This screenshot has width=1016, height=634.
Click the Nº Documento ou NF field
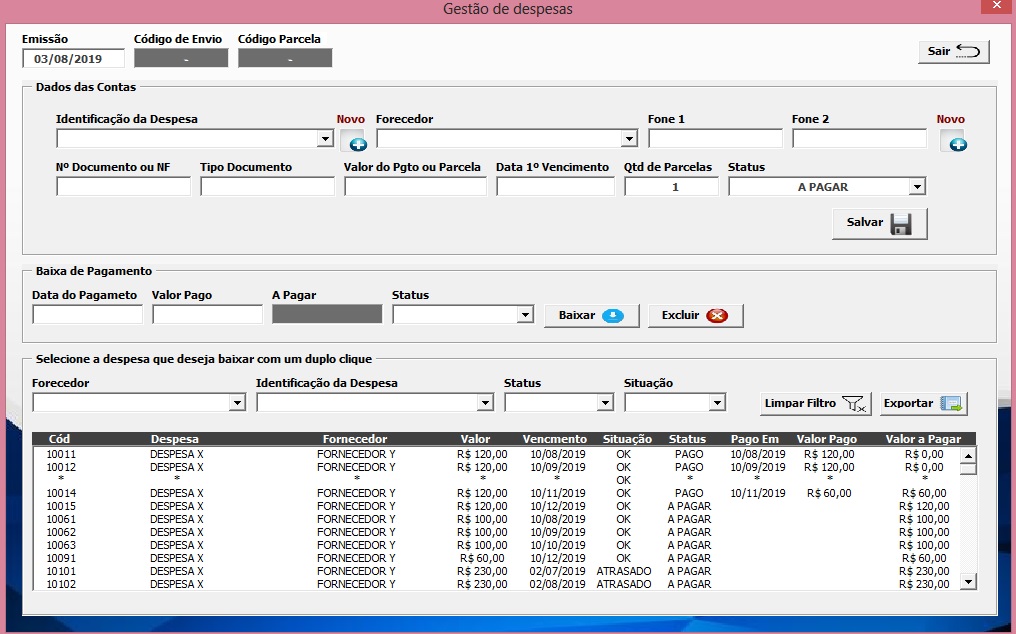123,187
